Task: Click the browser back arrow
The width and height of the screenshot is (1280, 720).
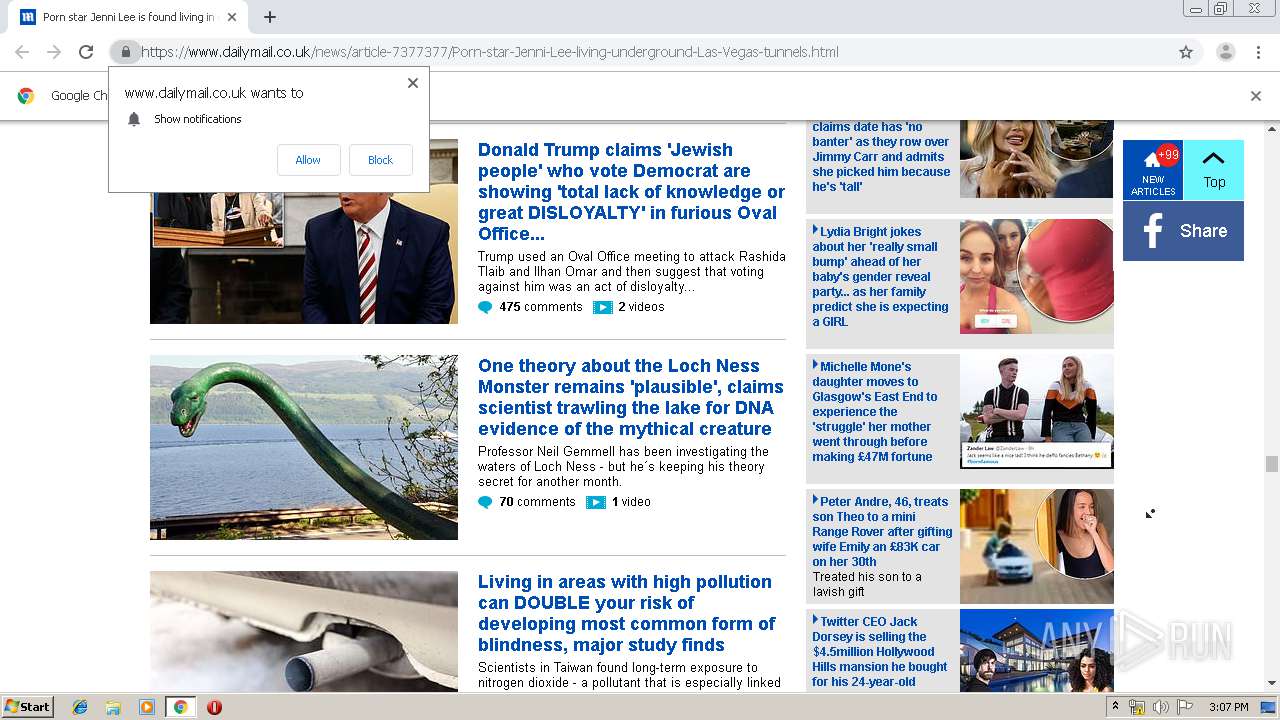Action: [x=22, y=52]
